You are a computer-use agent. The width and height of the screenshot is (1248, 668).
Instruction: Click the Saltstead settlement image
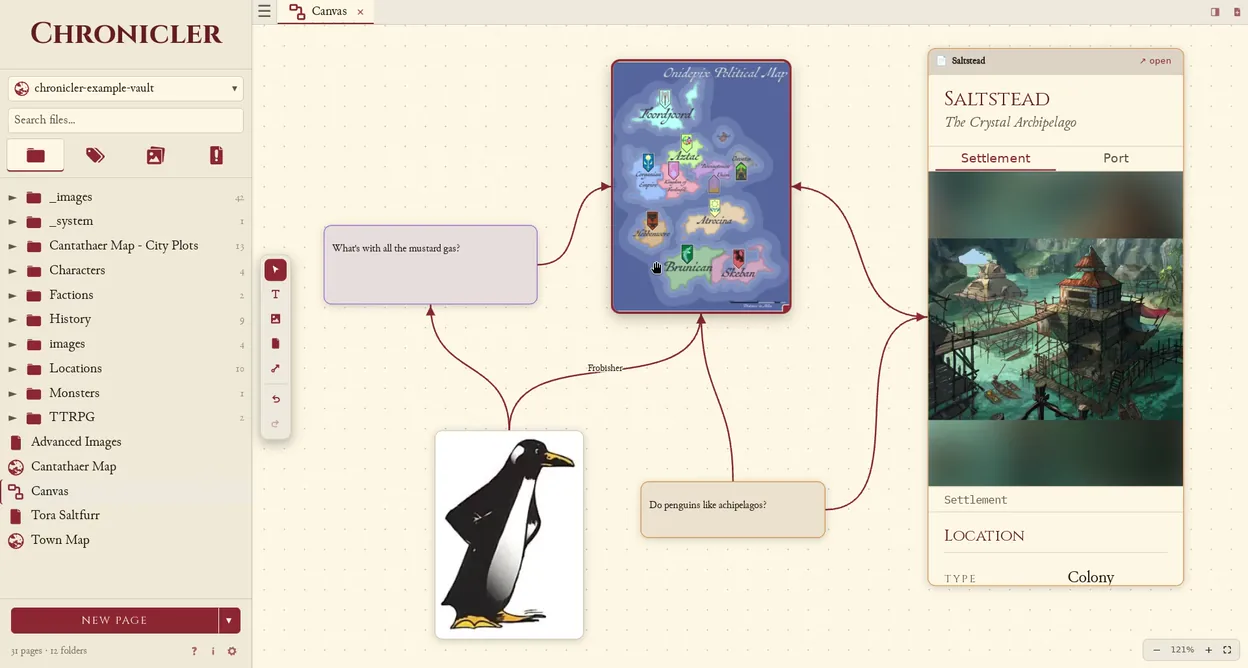point(1056,329)
